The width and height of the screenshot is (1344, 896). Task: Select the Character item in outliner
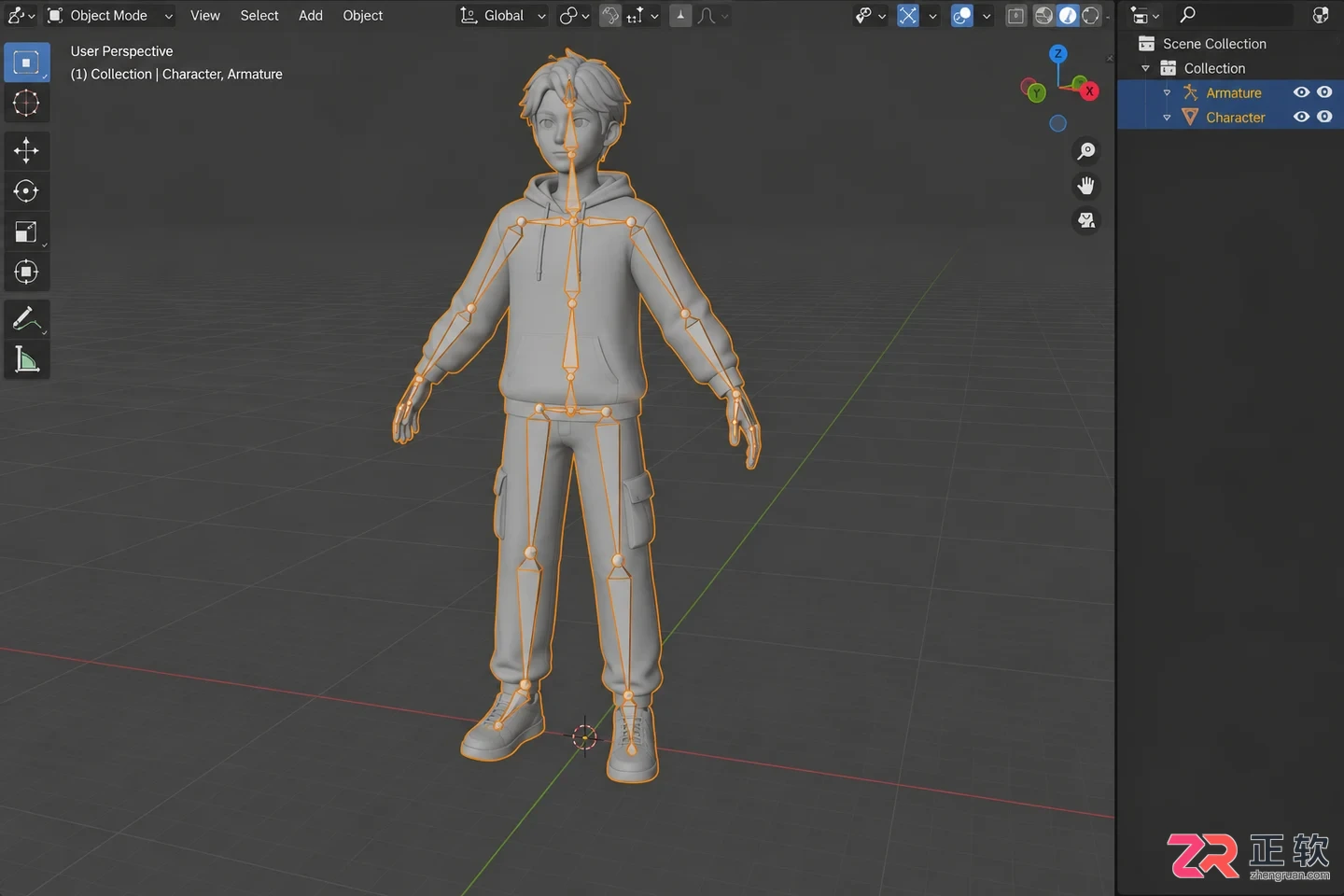point(1235,117)
